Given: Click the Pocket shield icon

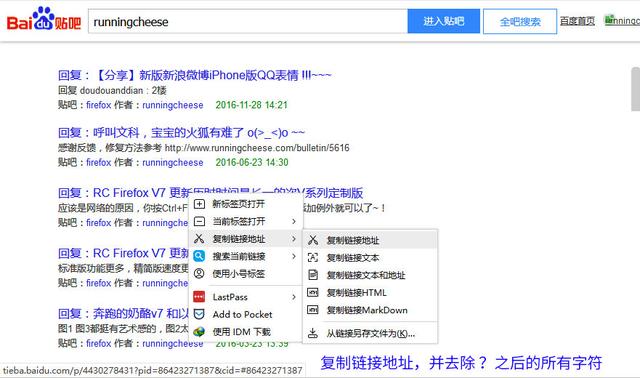Looking at the screenshot, I should click(x=199, y=314).
